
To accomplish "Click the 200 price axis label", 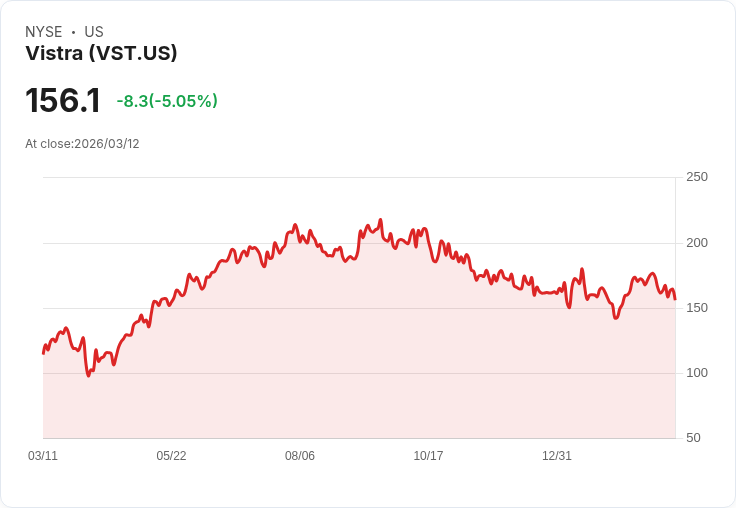I will coord(697,243).
